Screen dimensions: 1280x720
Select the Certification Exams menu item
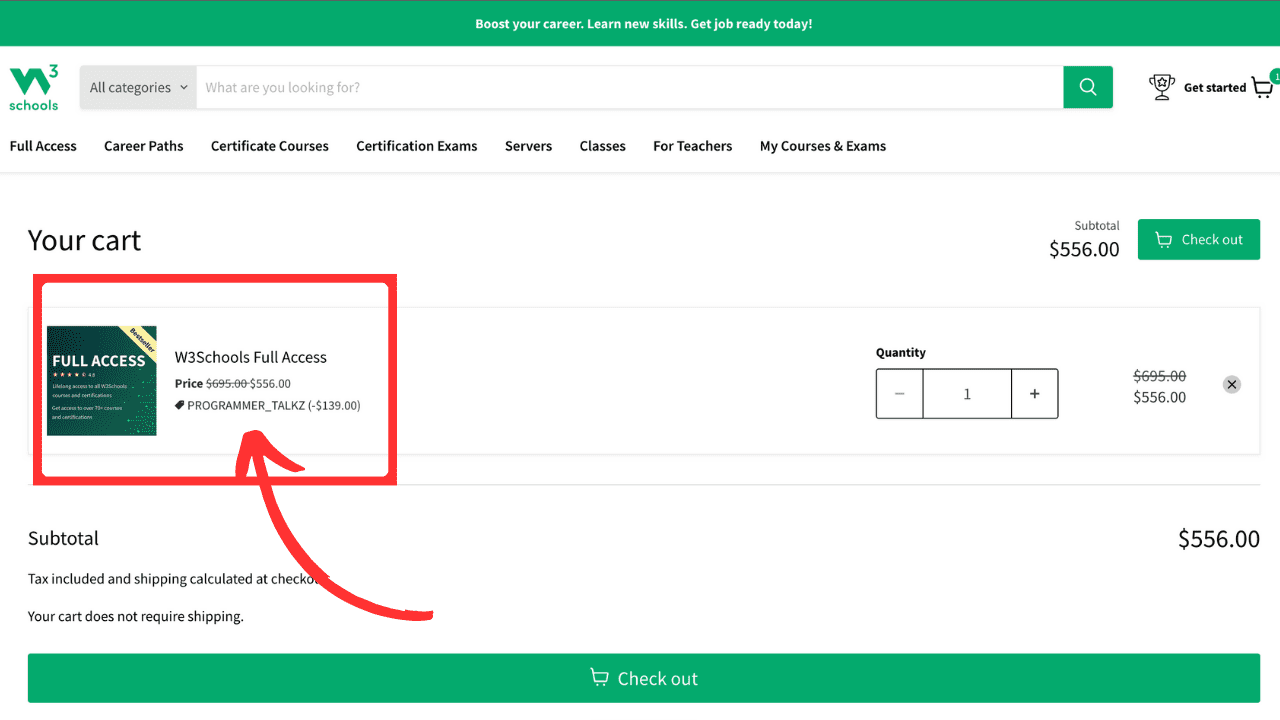click(417, 146)
